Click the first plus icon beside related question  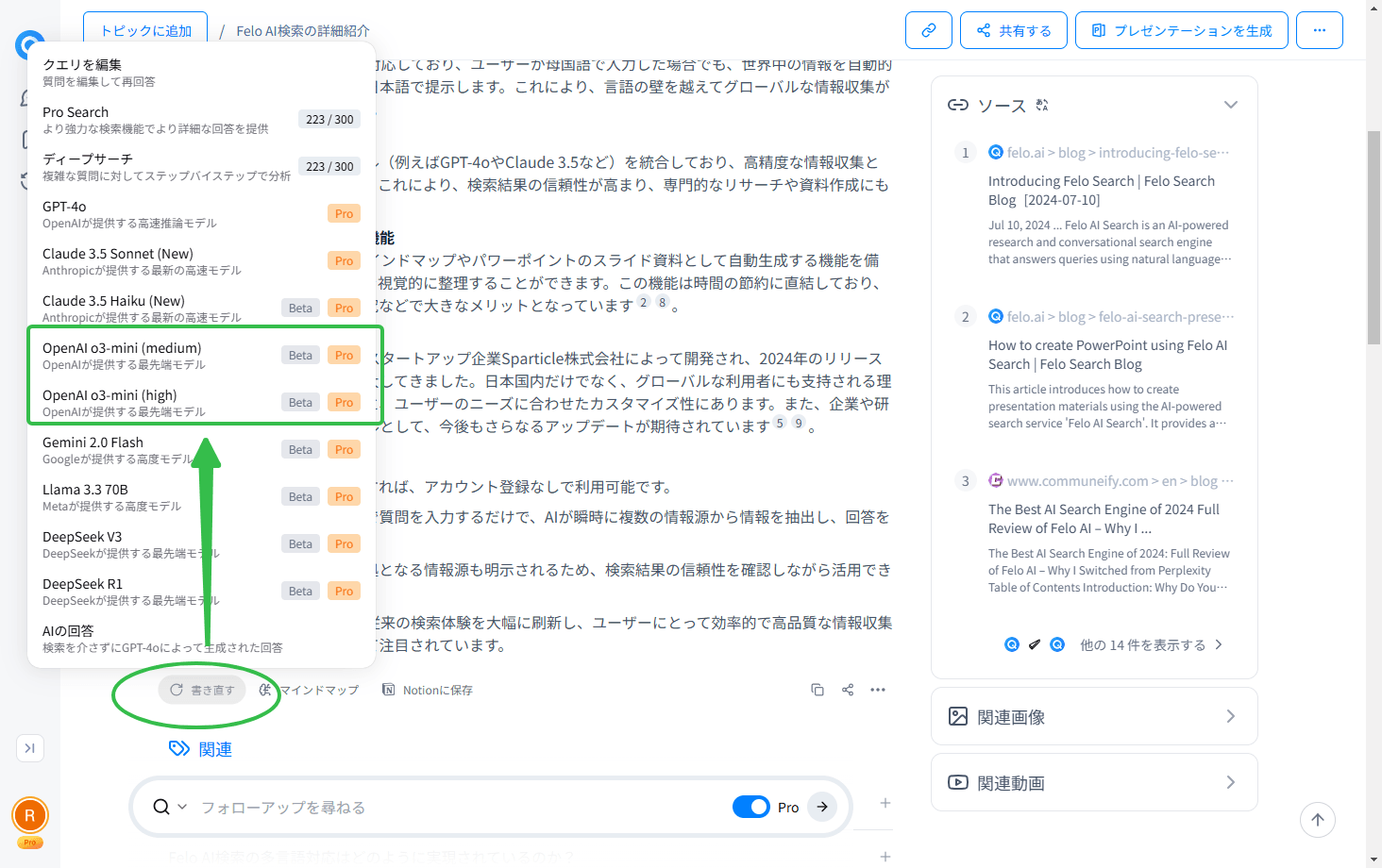pyautogui.click(x=885, y=803)
